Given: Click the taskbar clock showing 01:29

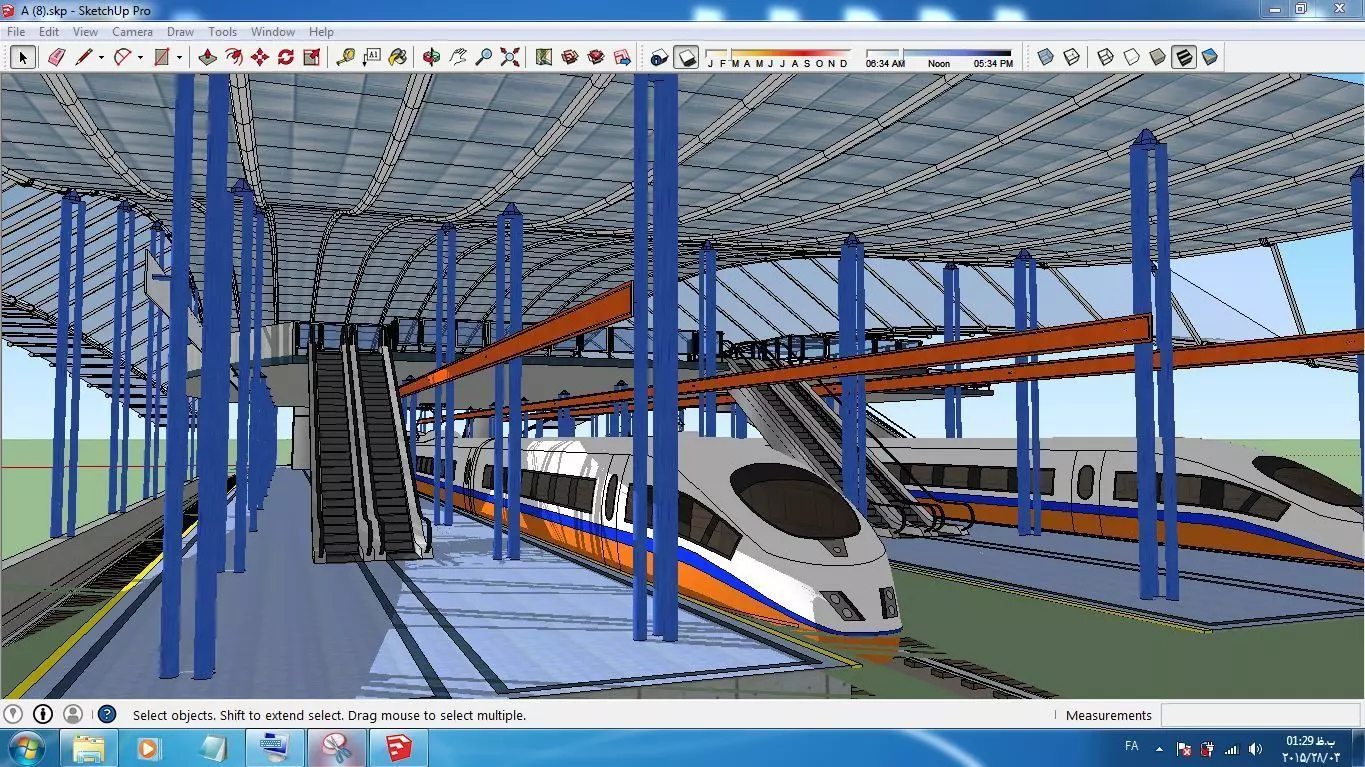Looking at the screenshot, I should point(1309,749).
